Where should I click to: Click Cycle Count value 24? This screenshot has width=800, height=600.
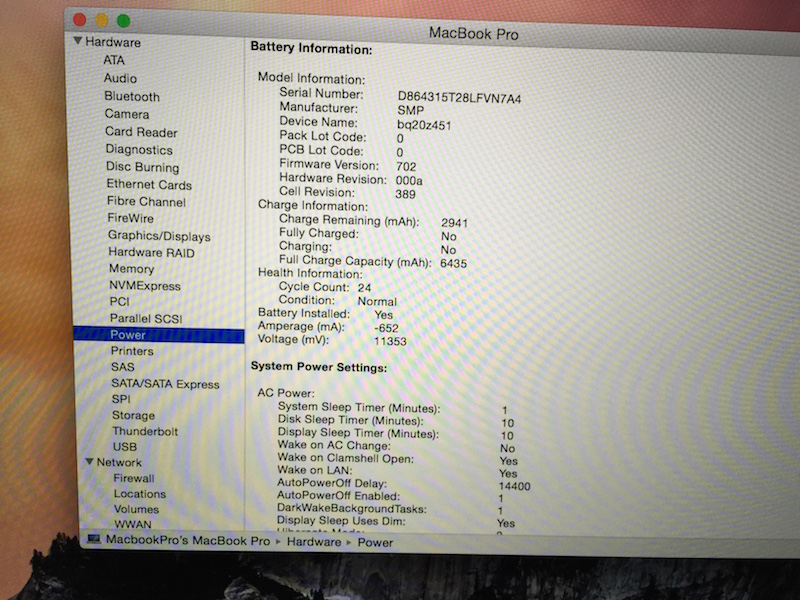tap(364, 288)
